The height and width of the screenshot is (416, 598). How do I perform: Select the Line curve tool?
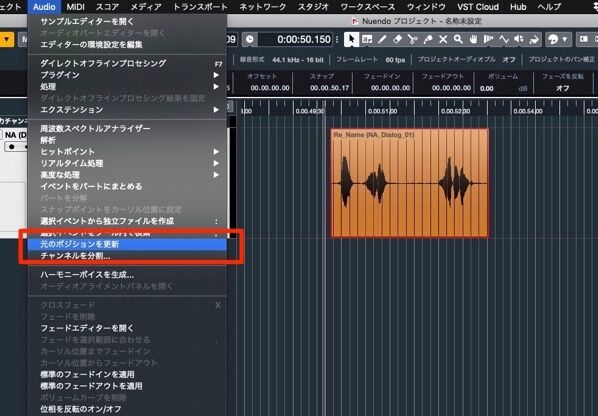(x=504, y=39)
